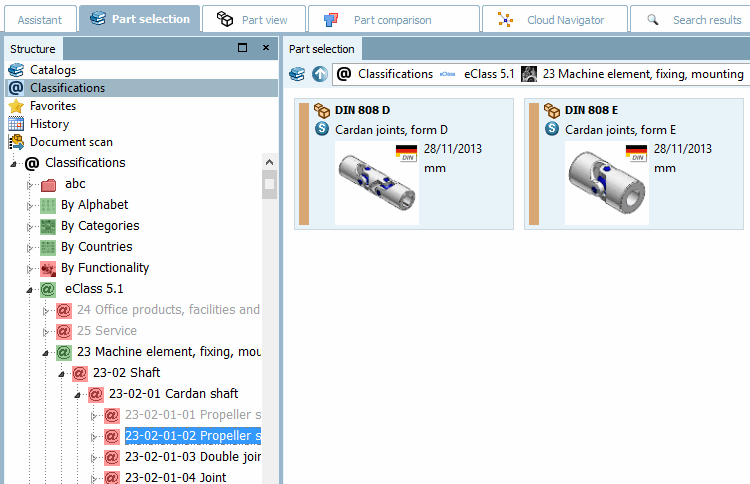This screenshot has width=750, height=484.
Task: Collapse the 23-02 Shaft node
Action: pos(62,374)
